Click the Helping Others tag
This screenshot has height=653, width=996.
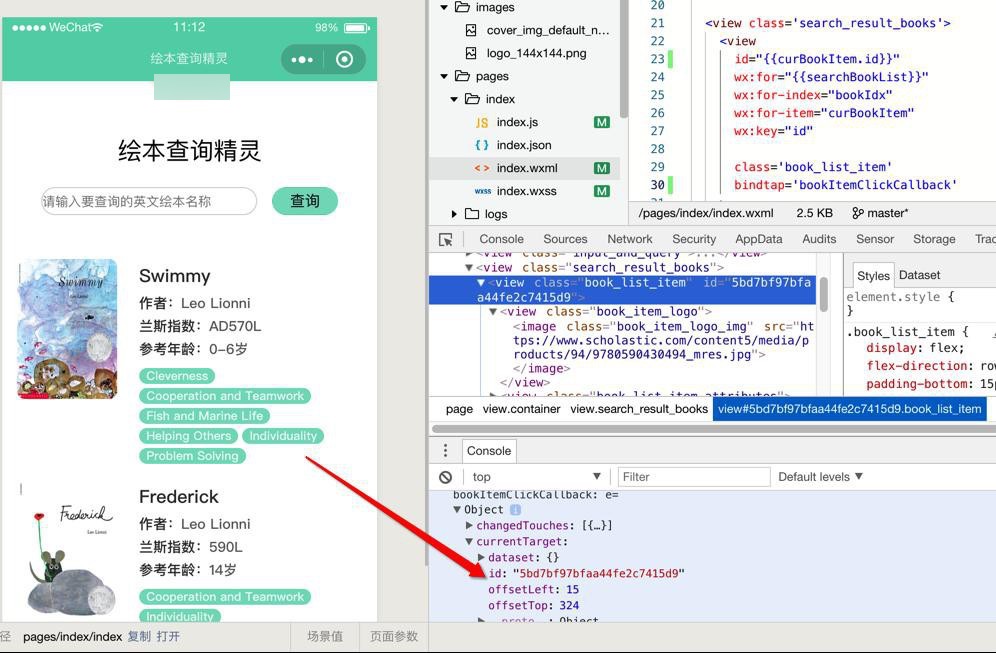point(189,436)
